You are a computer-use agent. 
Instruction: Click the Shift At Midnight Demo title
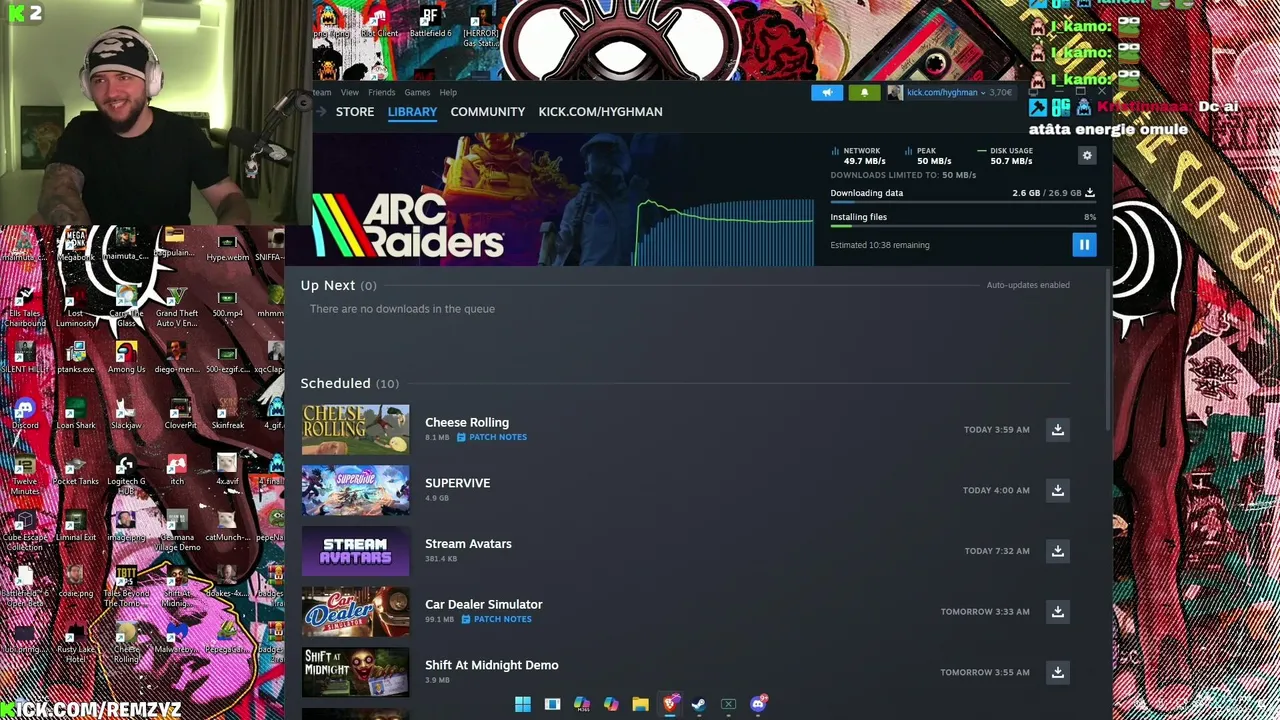pyautogui.click(x=492, y=665)
